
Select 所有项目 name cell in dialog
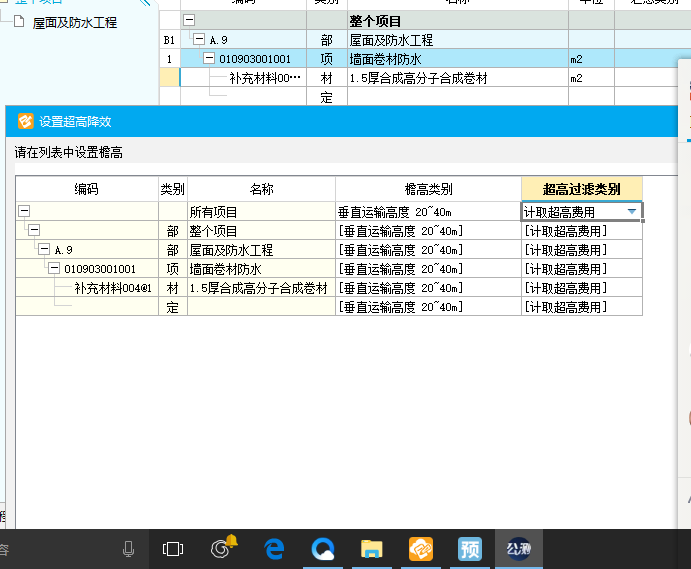point(261,212)
